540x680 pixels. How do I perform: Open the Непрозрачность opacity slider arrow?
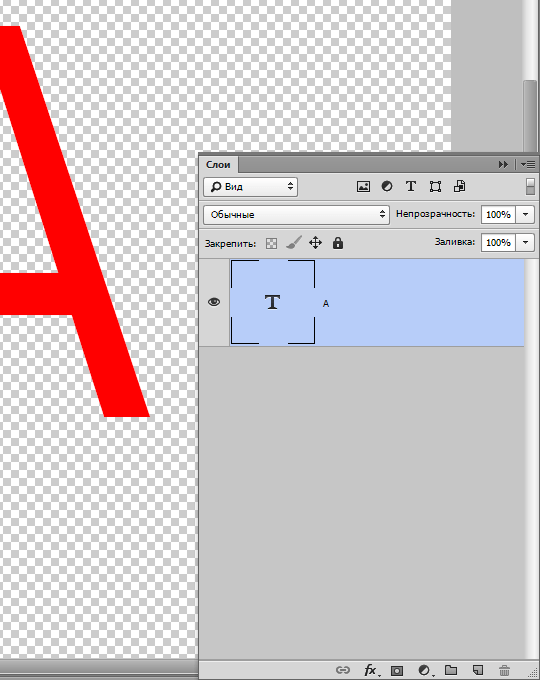[525, 215]
